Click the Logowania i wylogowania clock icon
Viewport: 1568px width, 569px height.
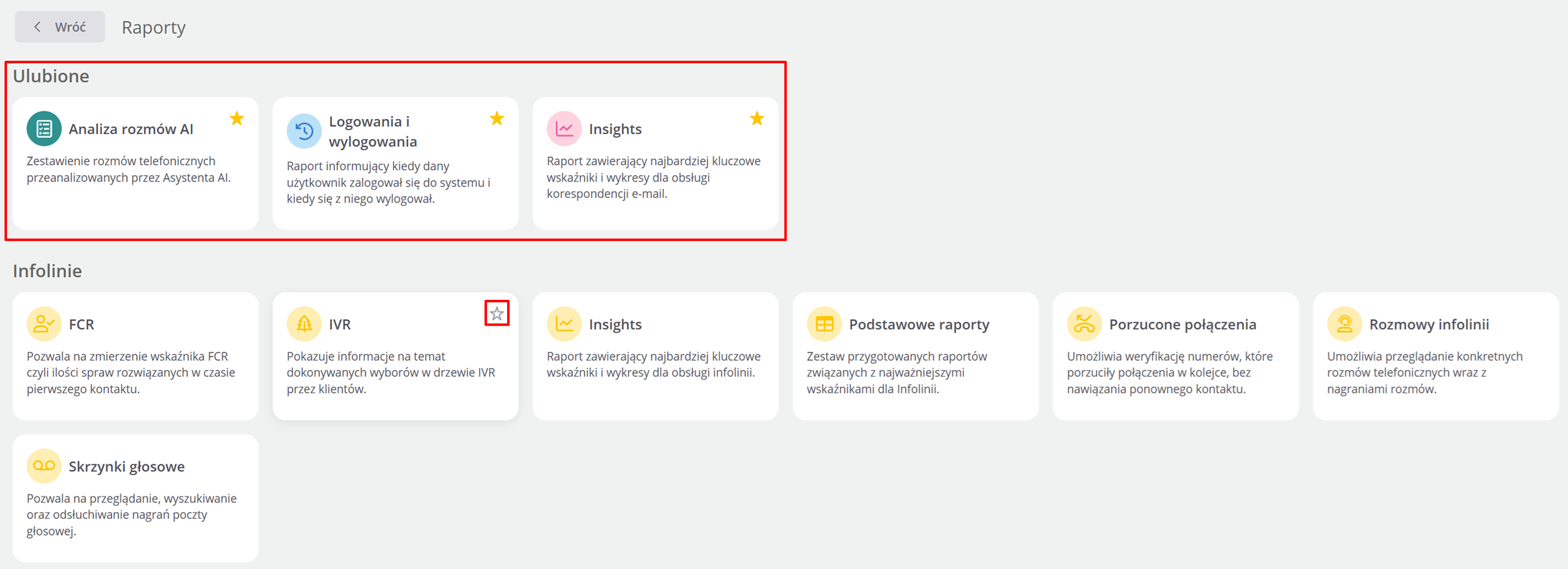[x=304, y=131]
